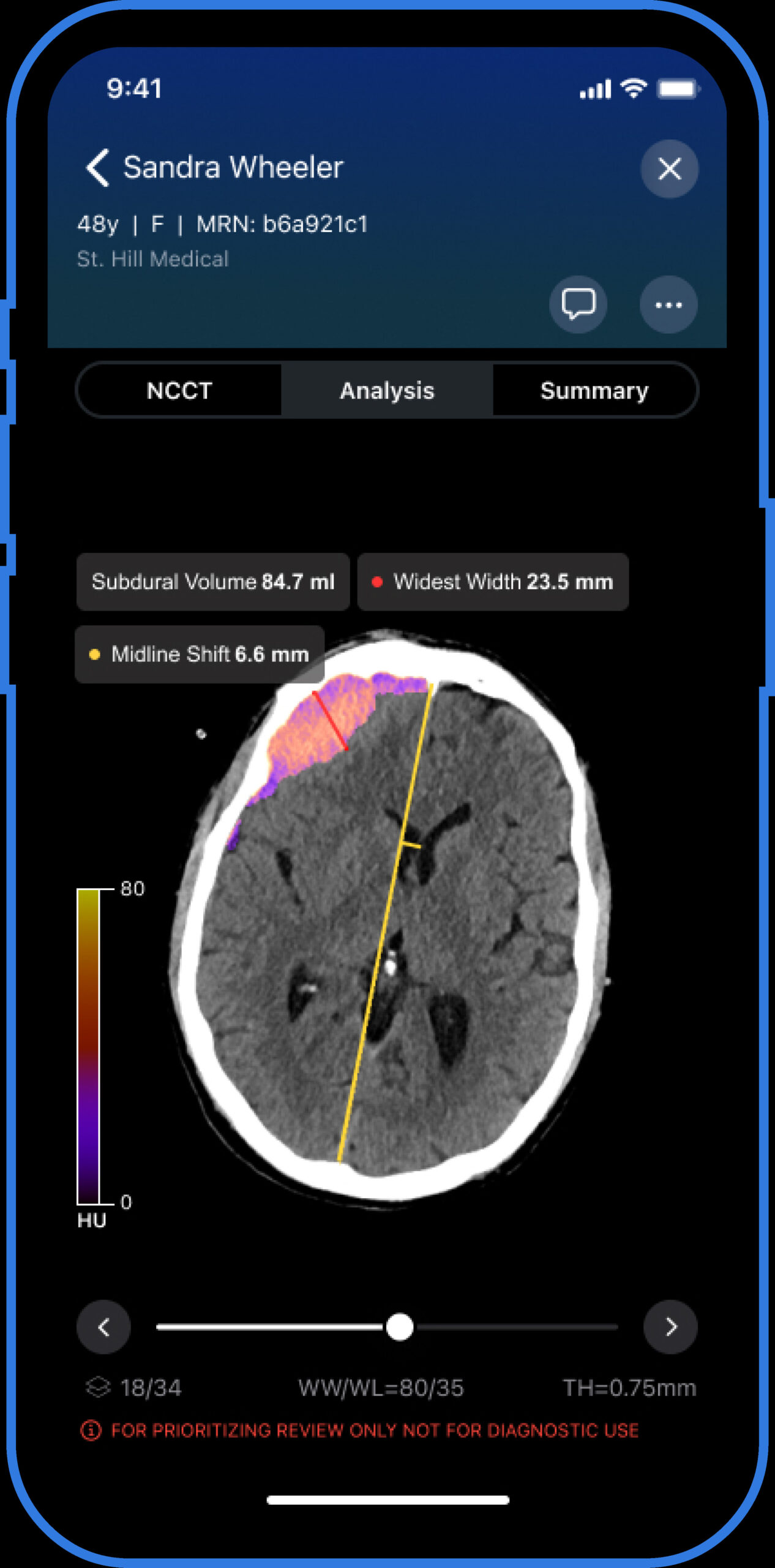Click the slice slider track right of handle

click(516, 1327)
